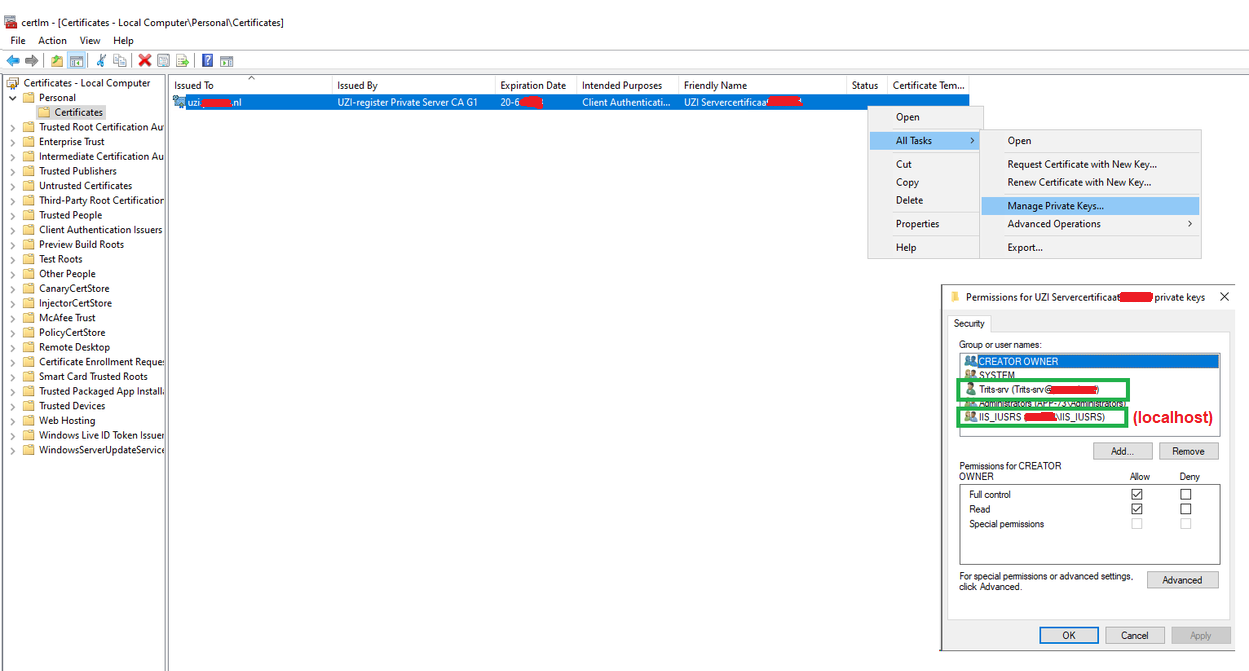Click the Up one level folder icon
Viewport: 1249px width, 671px height.
(x=57, y=61)
